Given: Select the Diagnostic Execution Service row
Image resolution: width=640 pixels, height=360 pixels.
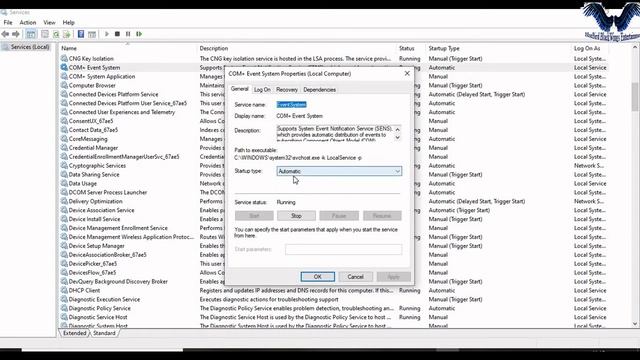Looking at the screenshot, I should [333, 299].
